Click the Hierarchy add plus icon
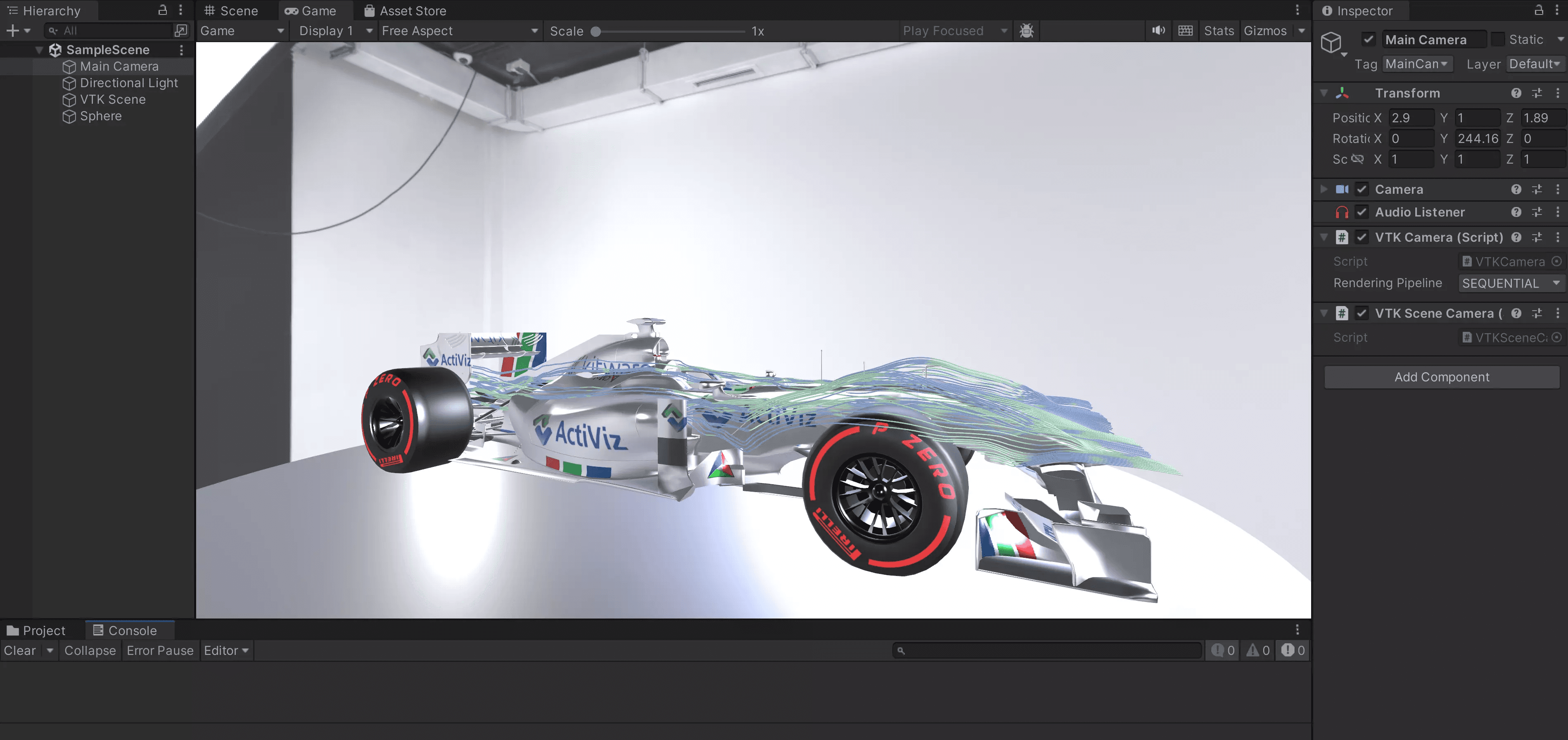Image resolution: width=1568 pixels, height=740 pixels. click(12, 31)
